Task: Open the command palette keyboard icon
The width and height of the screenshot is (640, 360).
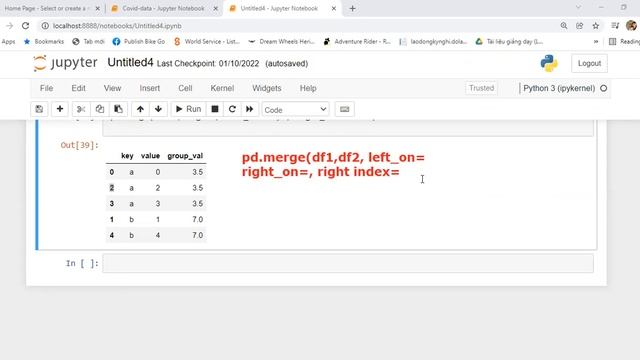Action: pyautogui.click(x=344, y=109)
